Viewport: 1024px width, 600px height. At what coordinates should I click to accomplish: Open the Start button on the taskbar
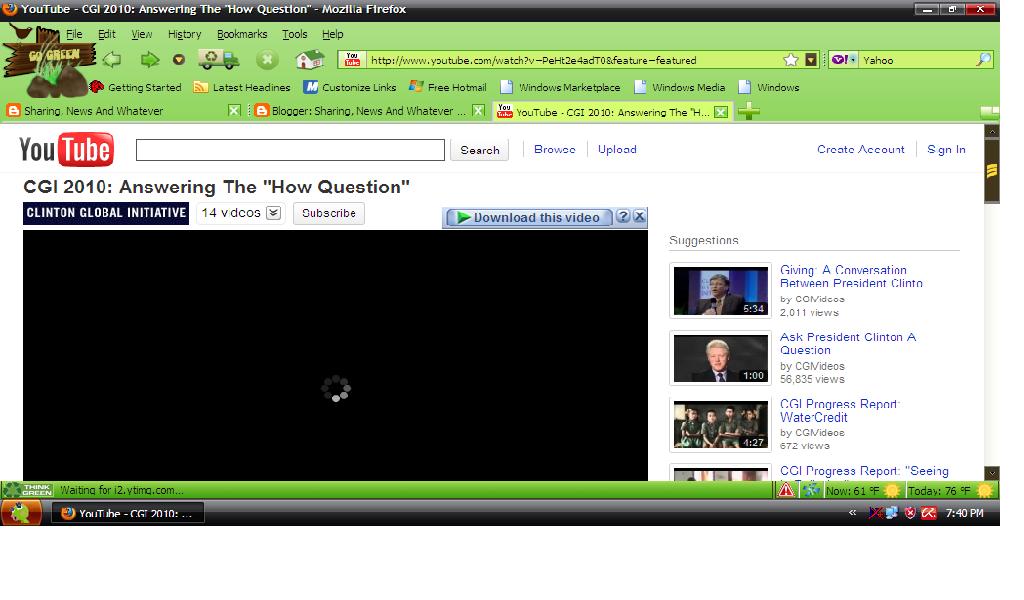pyautogui.click(x=22, y=513)
